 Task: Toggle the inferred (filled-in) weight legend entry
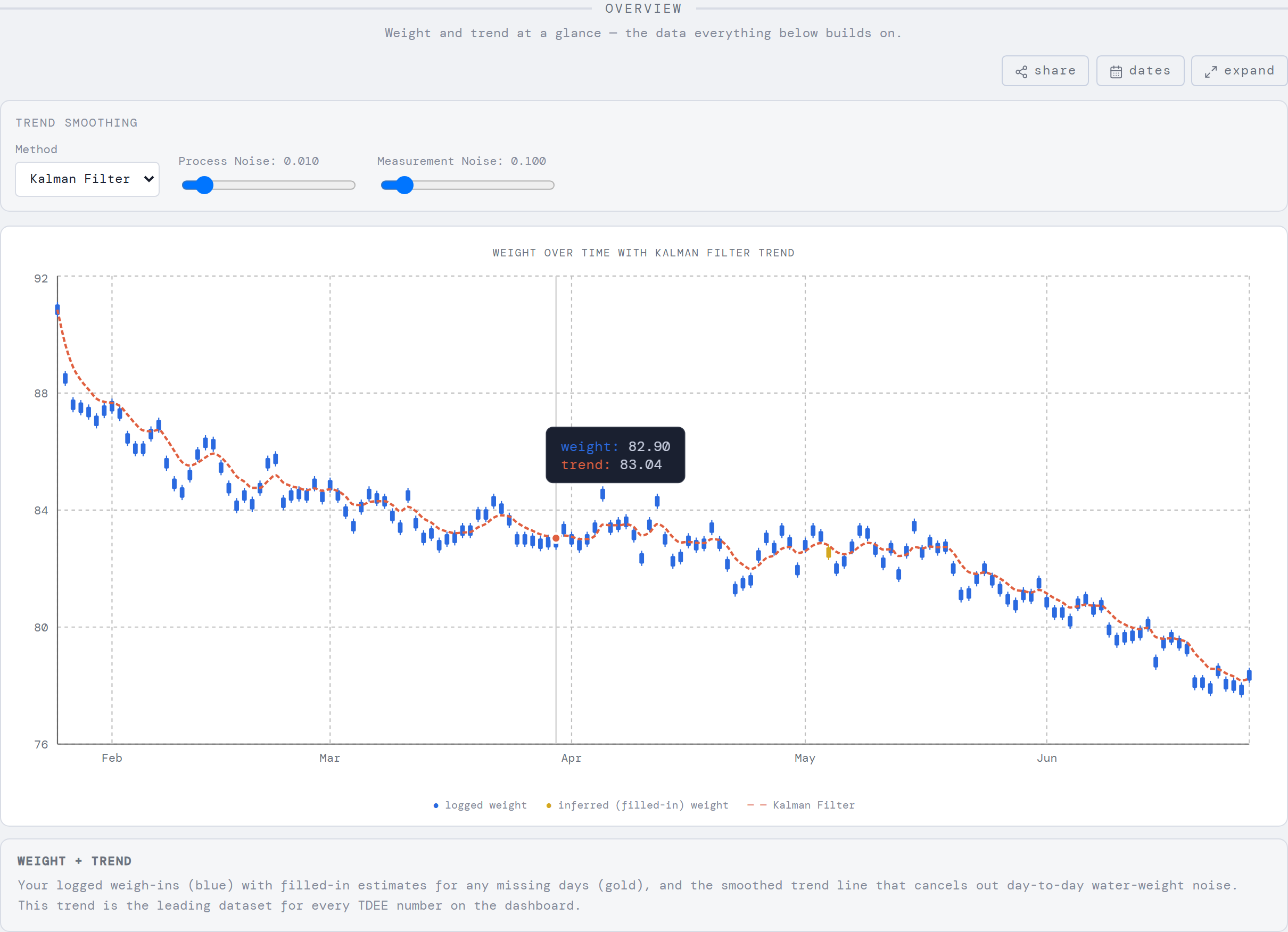coord(637,805)
